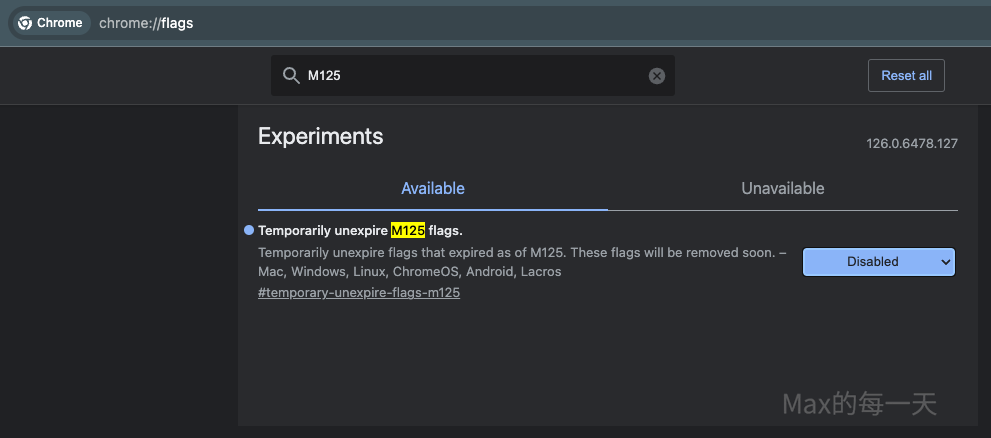Click the platform list starting with Mac, Windows
991x438 pixels.
coord(409,272)
